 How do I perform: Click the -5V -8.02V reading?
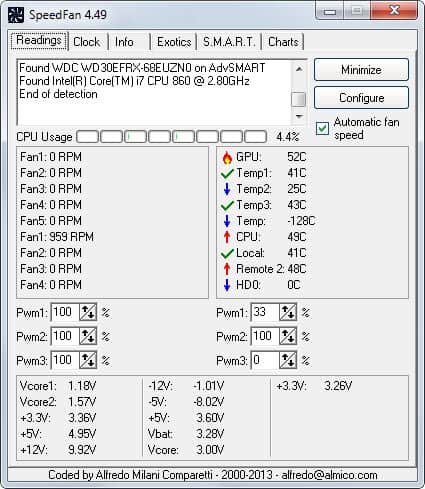[186, 402]
